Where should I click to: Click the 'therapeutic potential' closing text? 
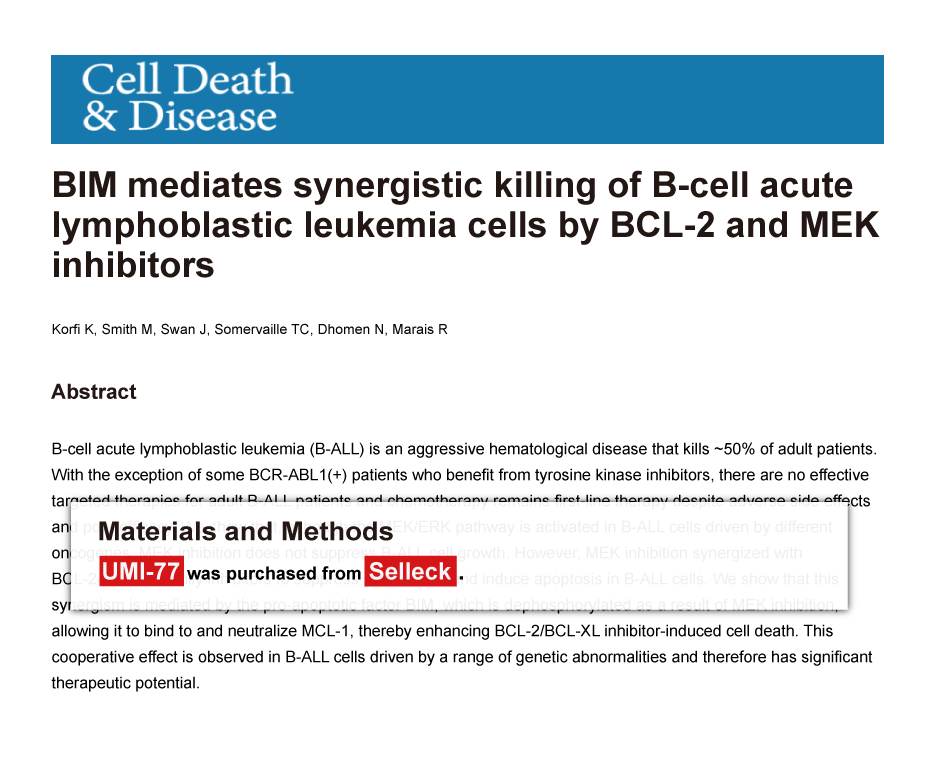point(125,683)
